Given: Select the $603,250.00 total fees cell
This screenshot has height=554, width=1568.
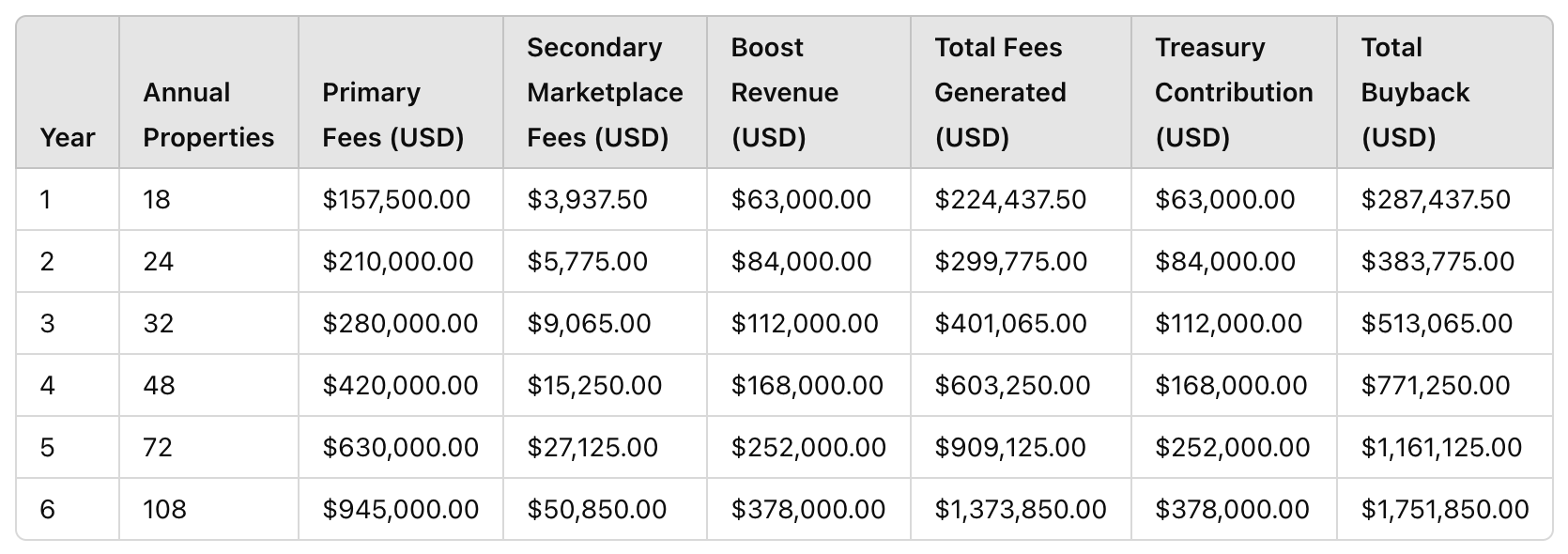Looking at the screenshot, I should [x=1012, y=385].
